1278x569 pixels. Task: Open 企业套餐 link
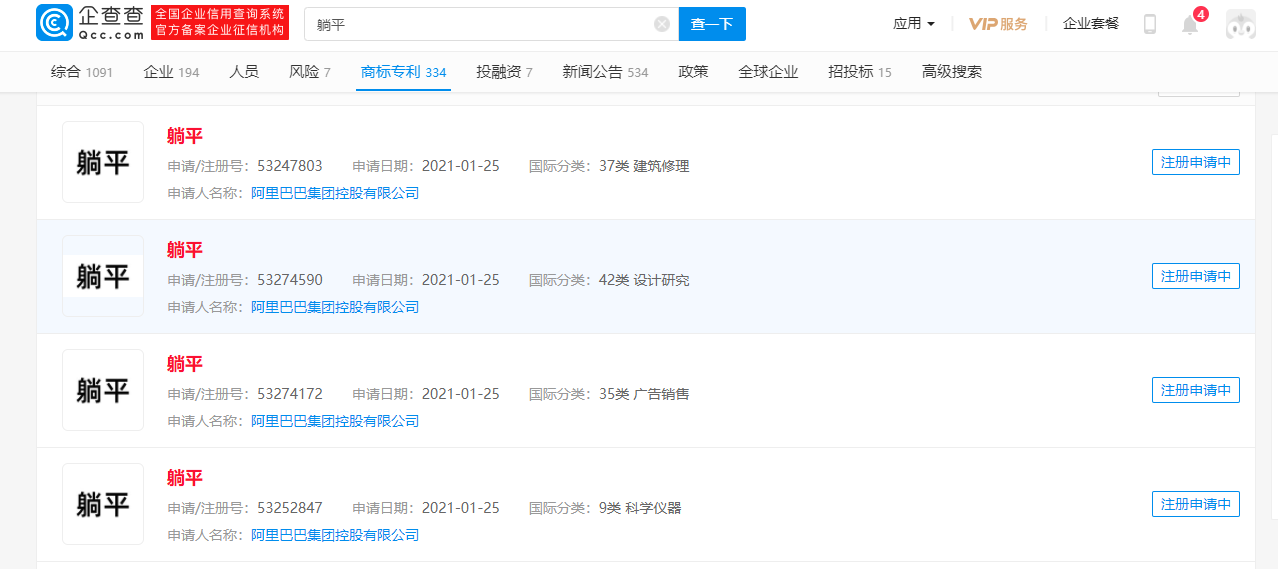point(1091,24)
